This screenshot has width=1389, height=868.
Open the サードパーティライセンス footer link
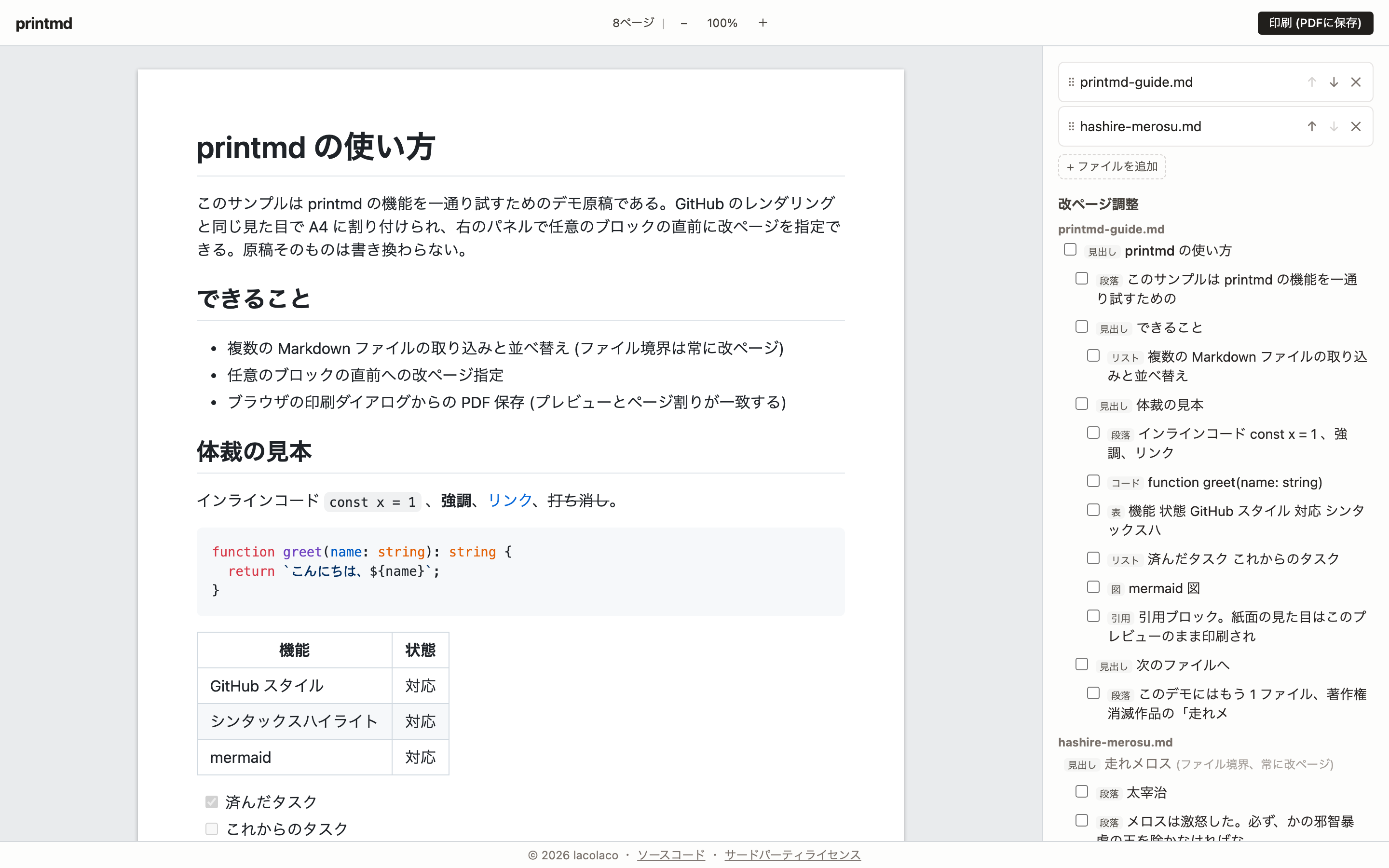click(x=793, y=855)
